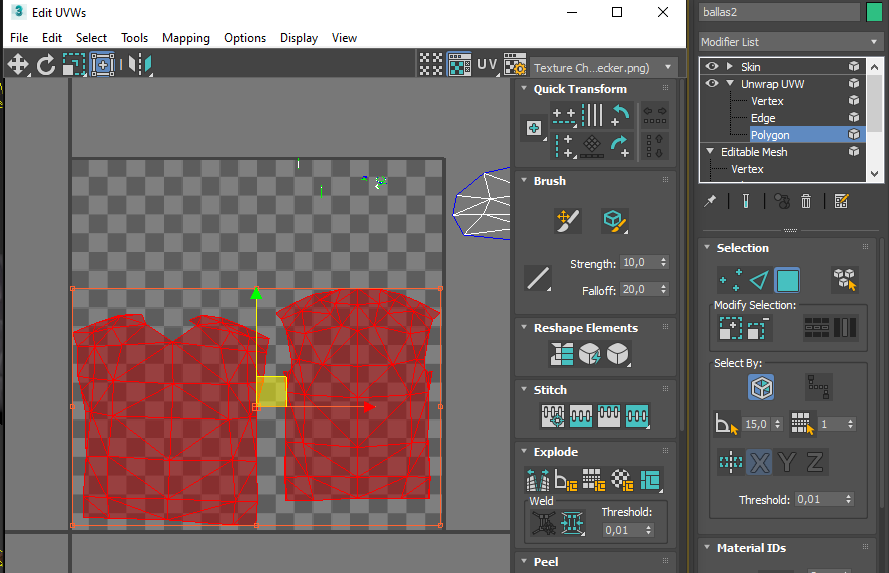Viewport: 889px width, 573px height.
Task: Click the Flatten by Polygon Angle explode icon
Action: 565,480
